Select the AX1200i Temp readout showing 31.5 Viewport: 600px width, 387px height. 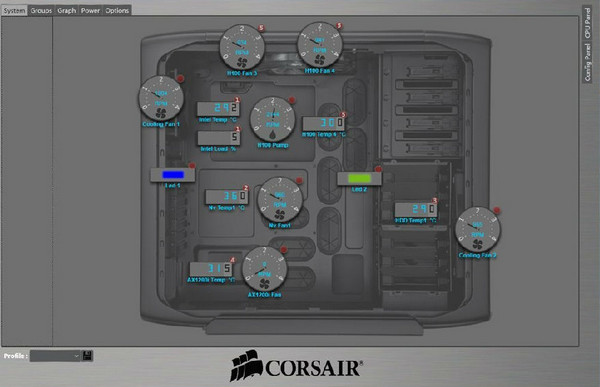(x=211, y=269)
